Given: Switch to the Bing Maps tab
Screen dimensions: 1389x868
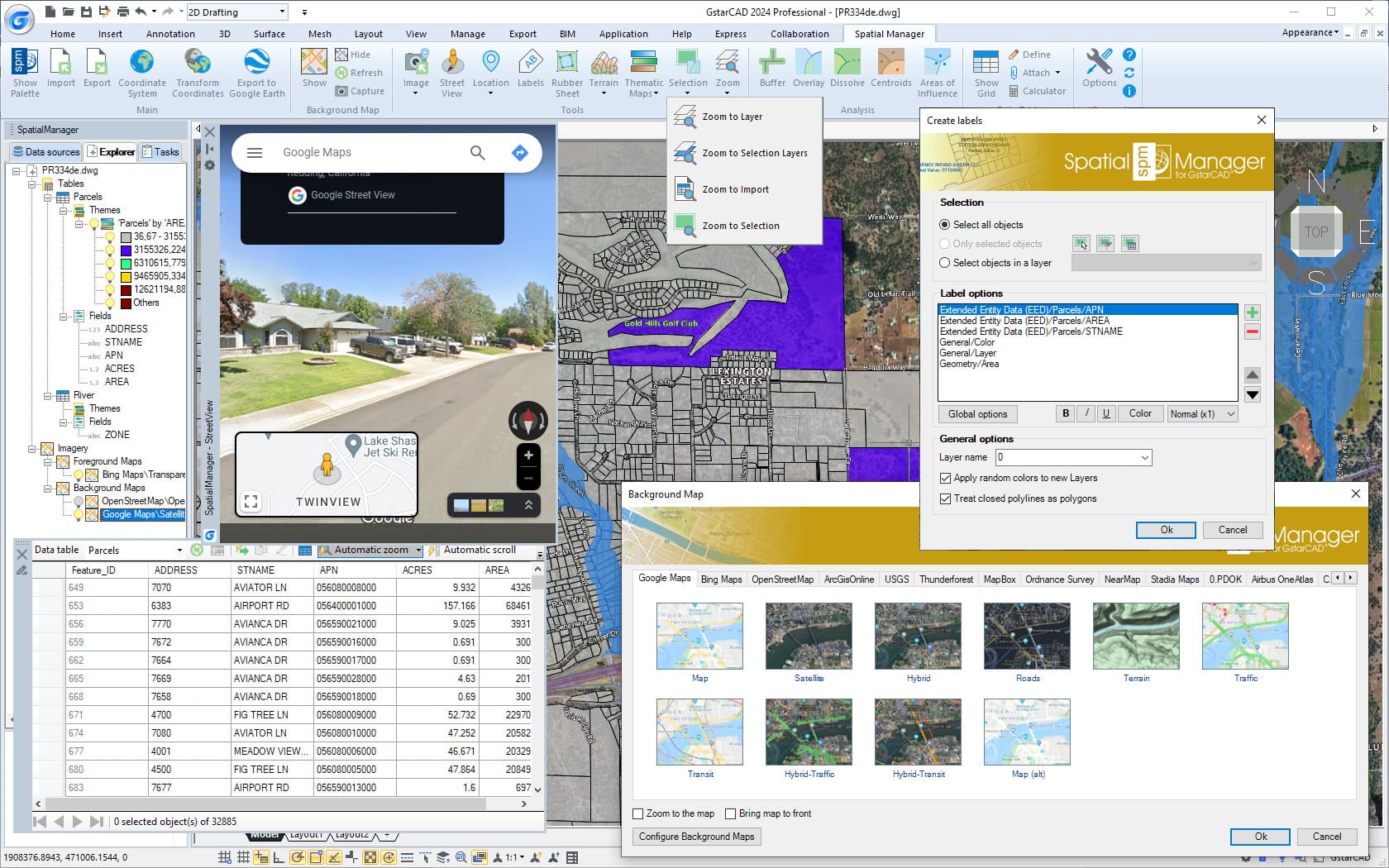Looking at the screenshot, I should 721,579.
